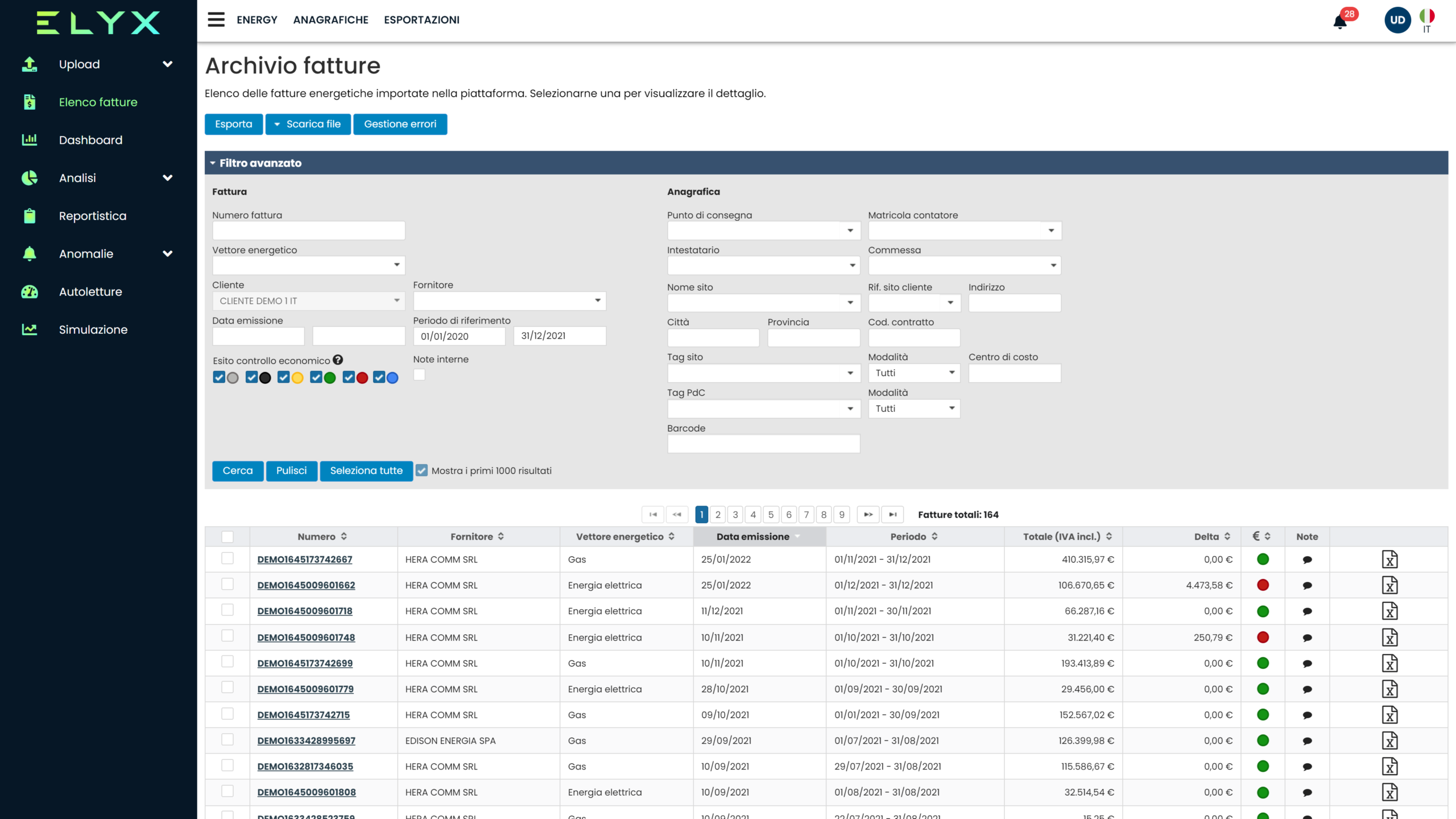This screenshot has height=819, width=1456.
Task: Open the Gestione errori button
Action: click(x=400, y=124)
